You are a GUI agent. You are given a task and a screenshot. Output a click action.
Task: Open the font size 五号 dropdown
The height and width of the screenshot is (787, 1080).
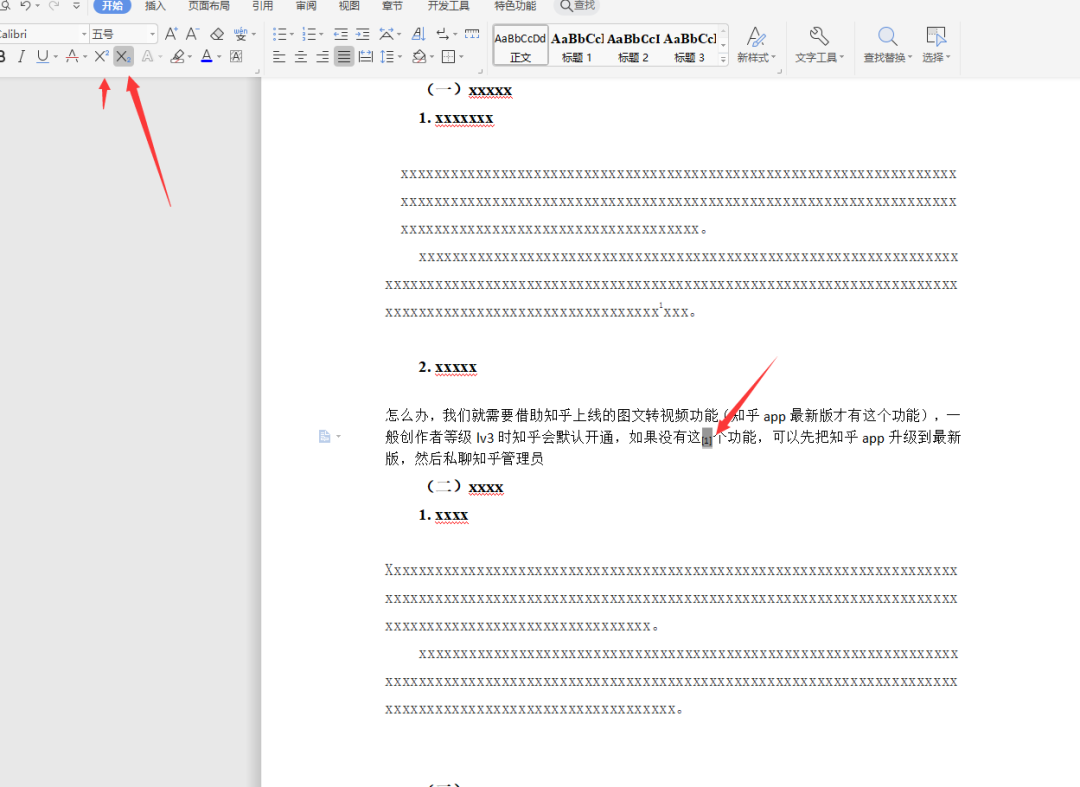(153, 34)
